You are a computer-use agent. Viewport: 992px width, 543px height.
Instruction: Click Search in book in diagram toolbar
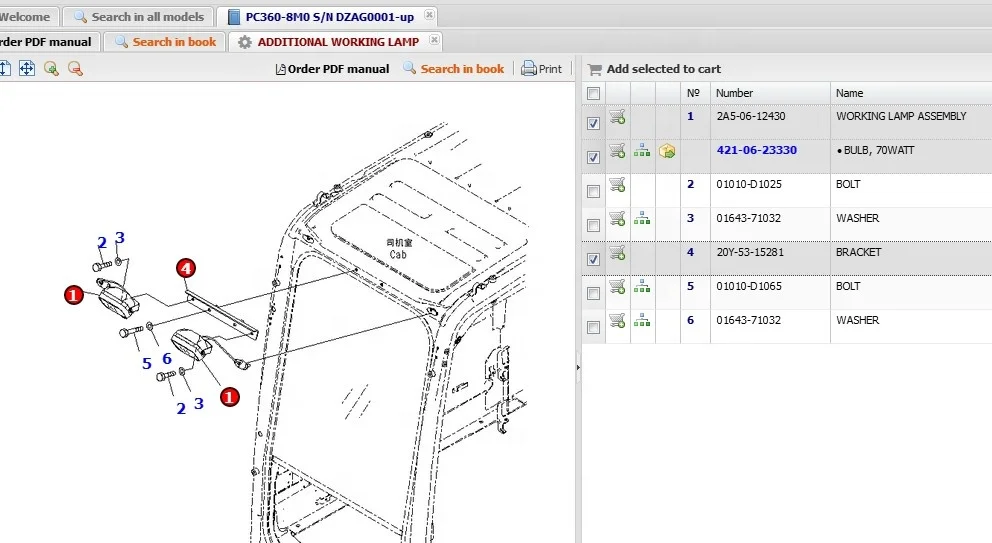(454, 69)
